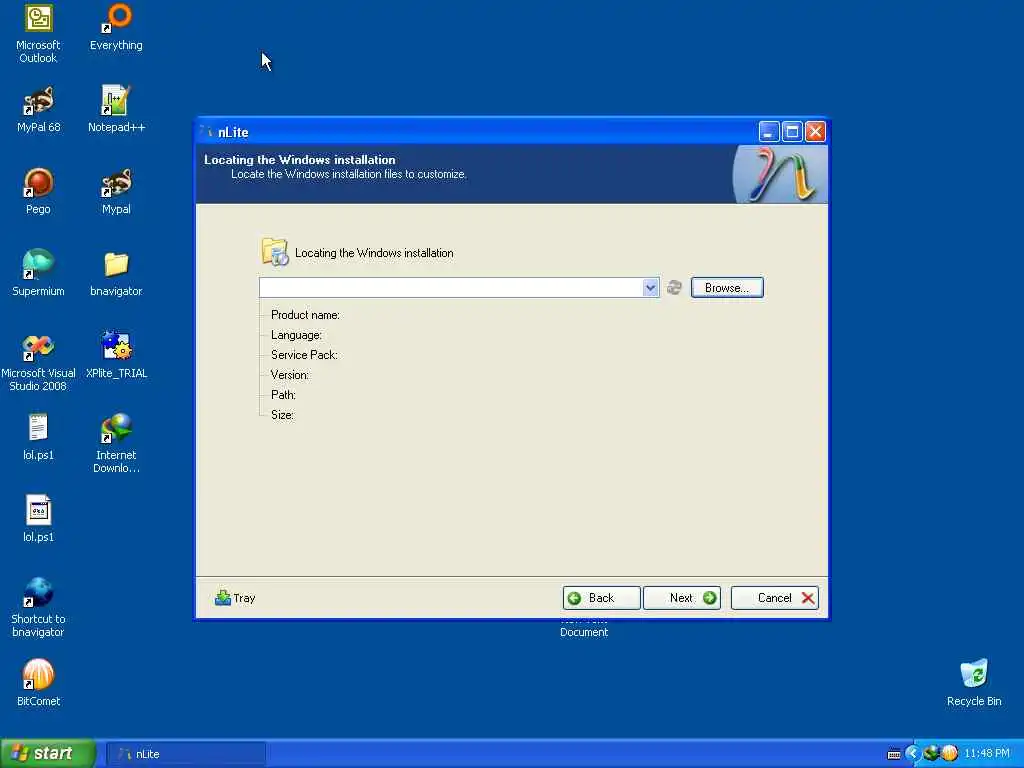Cancel the nLite wizard
This screenshot has width=1024, height=768.
(775, 598)
